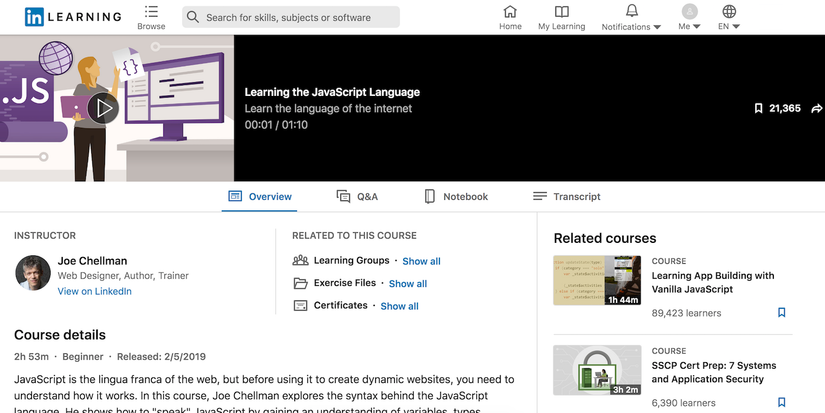Click the Learning Groups people icon

(x=300, y=260)
